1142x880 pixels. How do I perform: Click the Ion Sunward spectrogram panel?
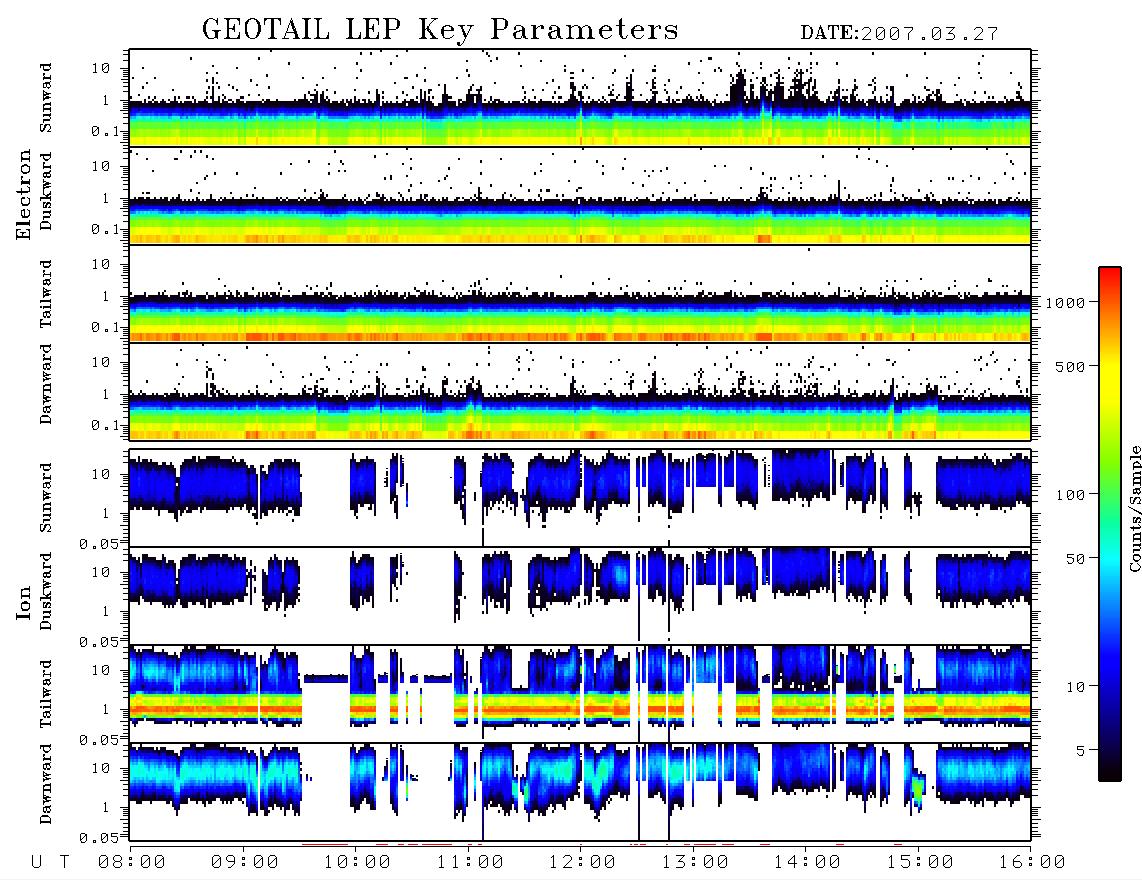pos(580,498)
